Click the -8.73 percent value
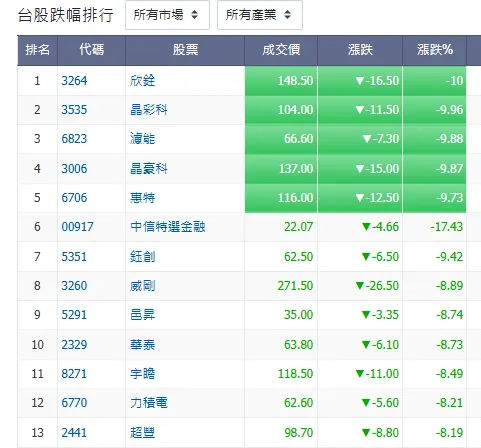481x448 pixels. (450, 345)
